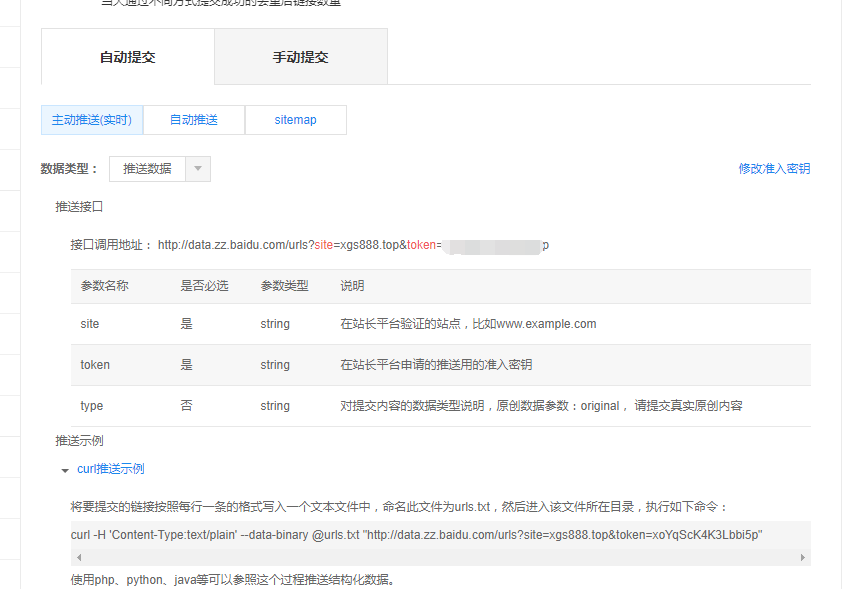854x589 pixels.
Task: Open the sitemap sub-tab
Action: point(296,120)
